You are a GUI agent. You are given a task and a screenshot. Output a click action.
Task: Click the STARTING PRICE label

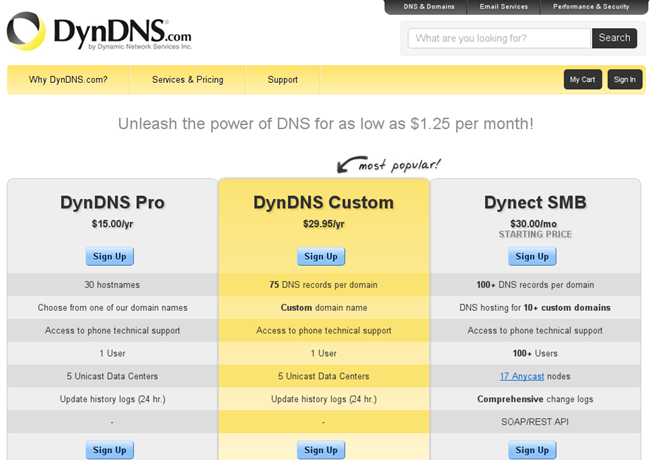(535, 234)
